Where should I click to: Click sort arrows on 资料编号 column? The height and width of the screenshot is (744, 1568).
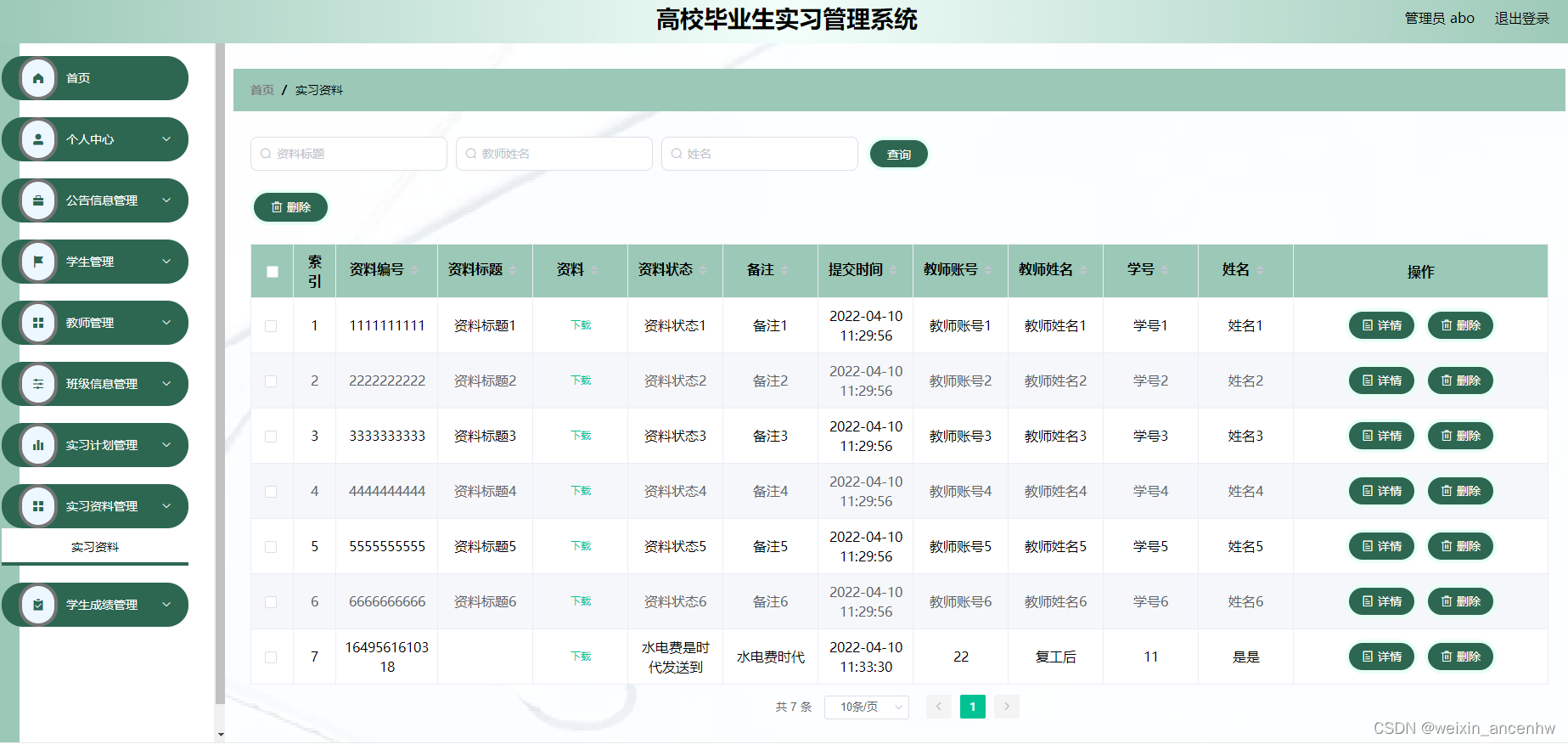[x=414, y=270]
